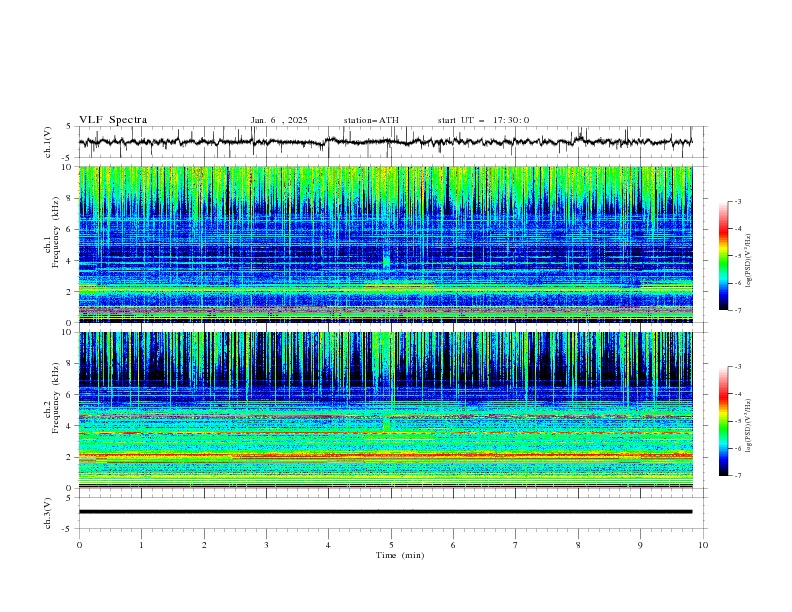Click the ch.1 voltage waveform trace
The width and height of the screenshot is (792, 612).
pos(385,142)
